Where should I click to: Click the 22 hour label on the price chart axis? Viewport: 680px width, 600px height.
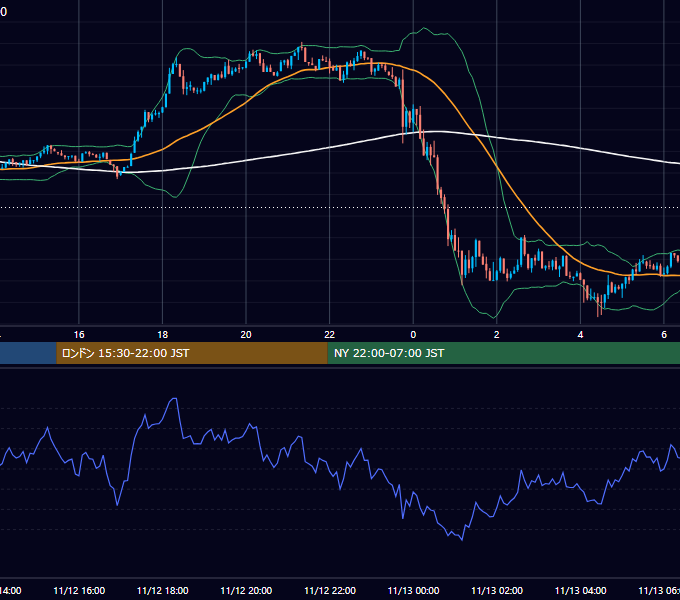click(x=330, y=335)
